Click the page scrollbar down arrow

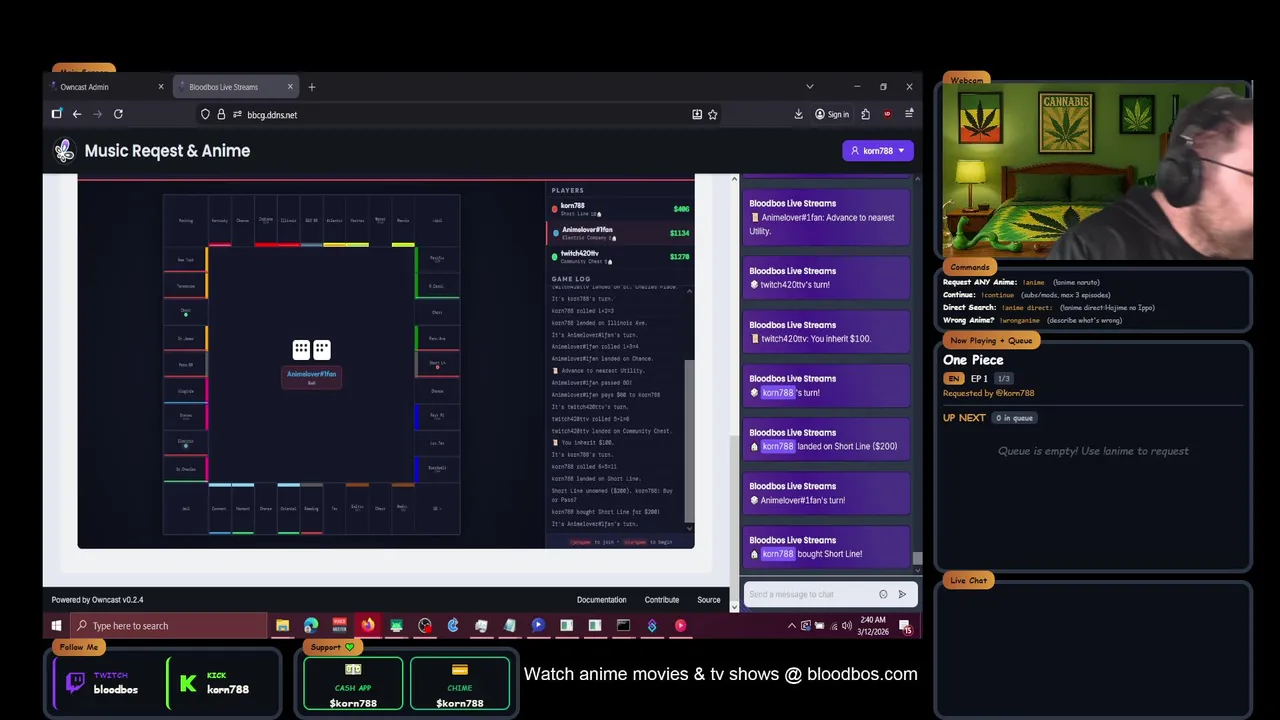[734, 606]
